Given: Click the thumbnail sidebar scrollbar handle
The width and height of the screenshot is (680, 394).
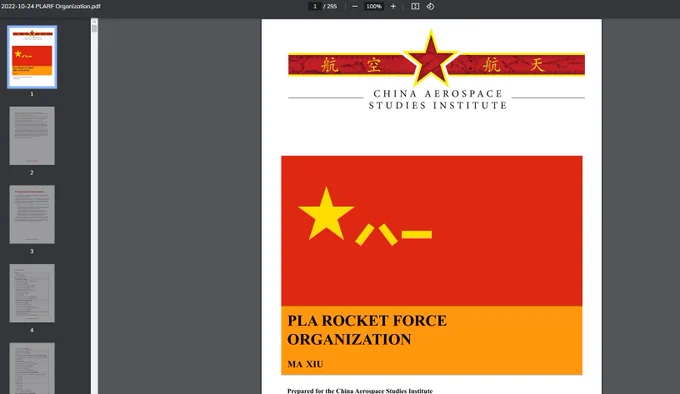Looking at the screenshot, I should pyautogui.click(x=95, y=29).
